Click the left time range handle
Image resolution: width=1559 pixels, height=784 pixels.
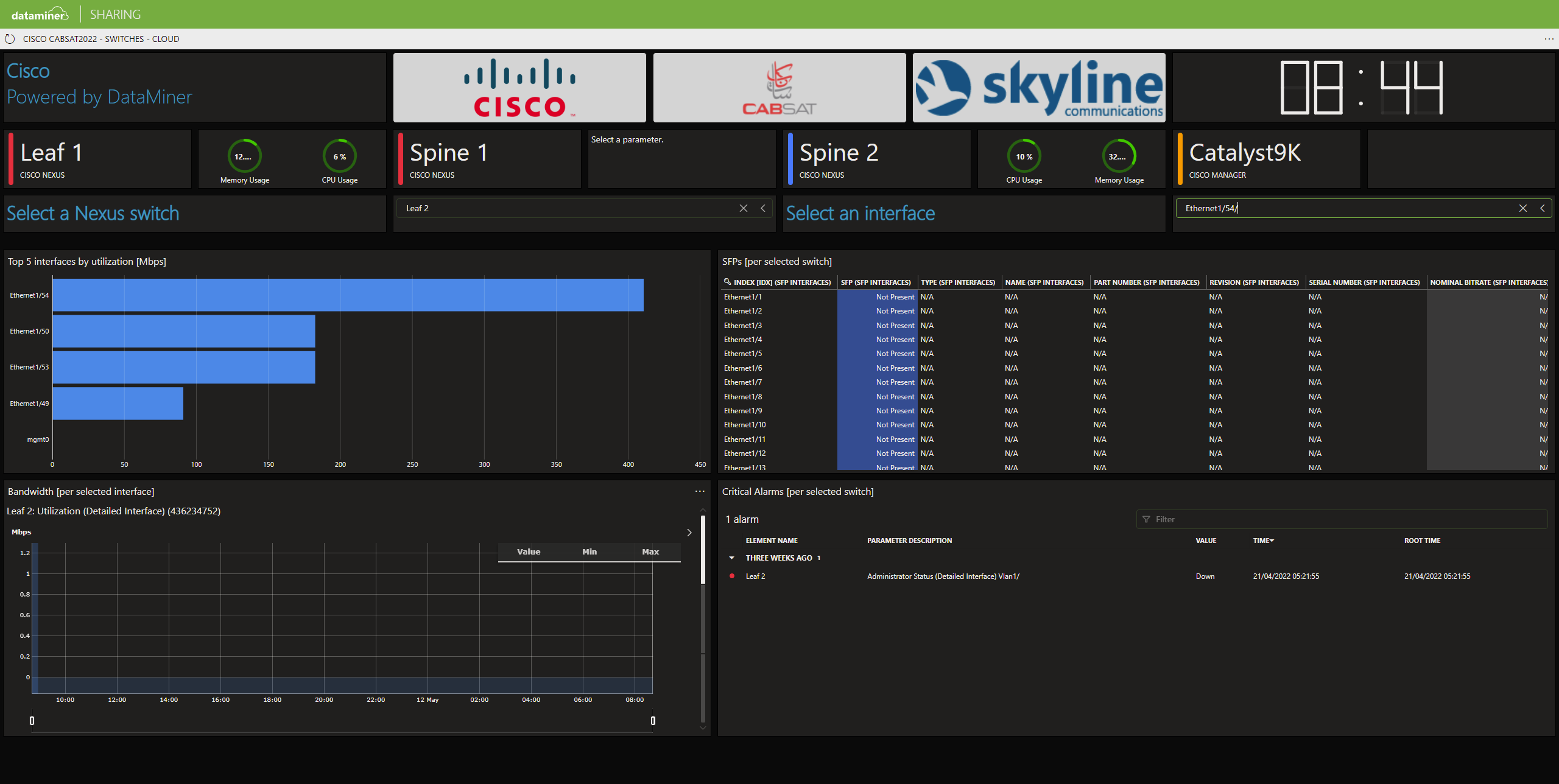(x=32, y=721)
